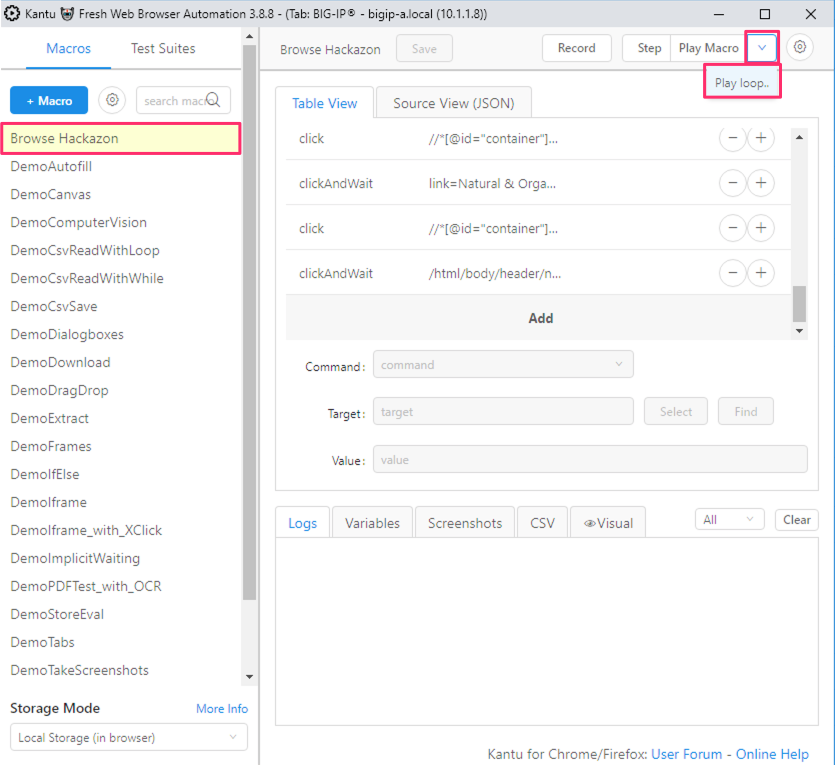Open the Table View tab
Image resolution: width=835 pixels, height=765 pixels.
(324, 103)
